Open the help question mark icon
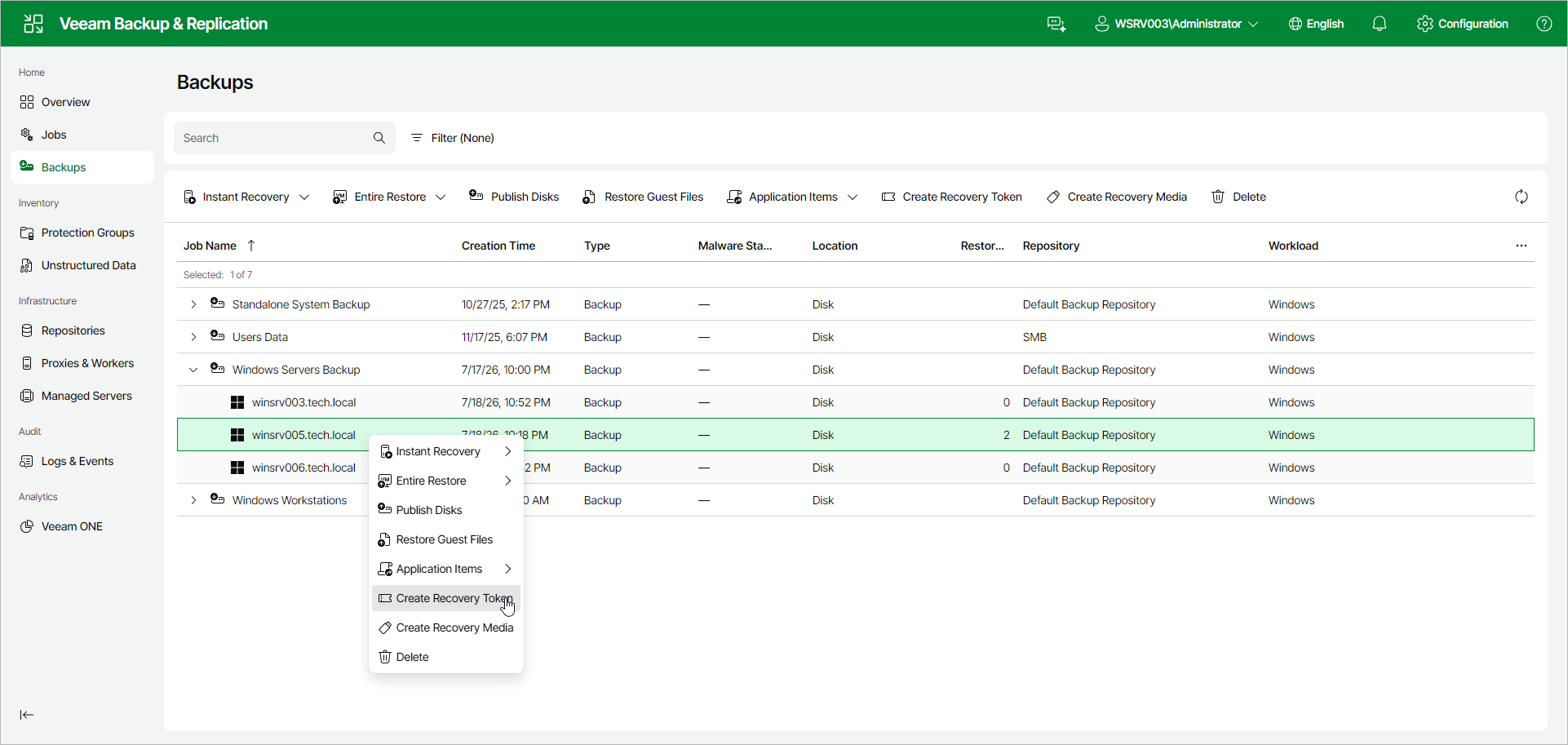 pyautogui.click(x=1544, y=24)
